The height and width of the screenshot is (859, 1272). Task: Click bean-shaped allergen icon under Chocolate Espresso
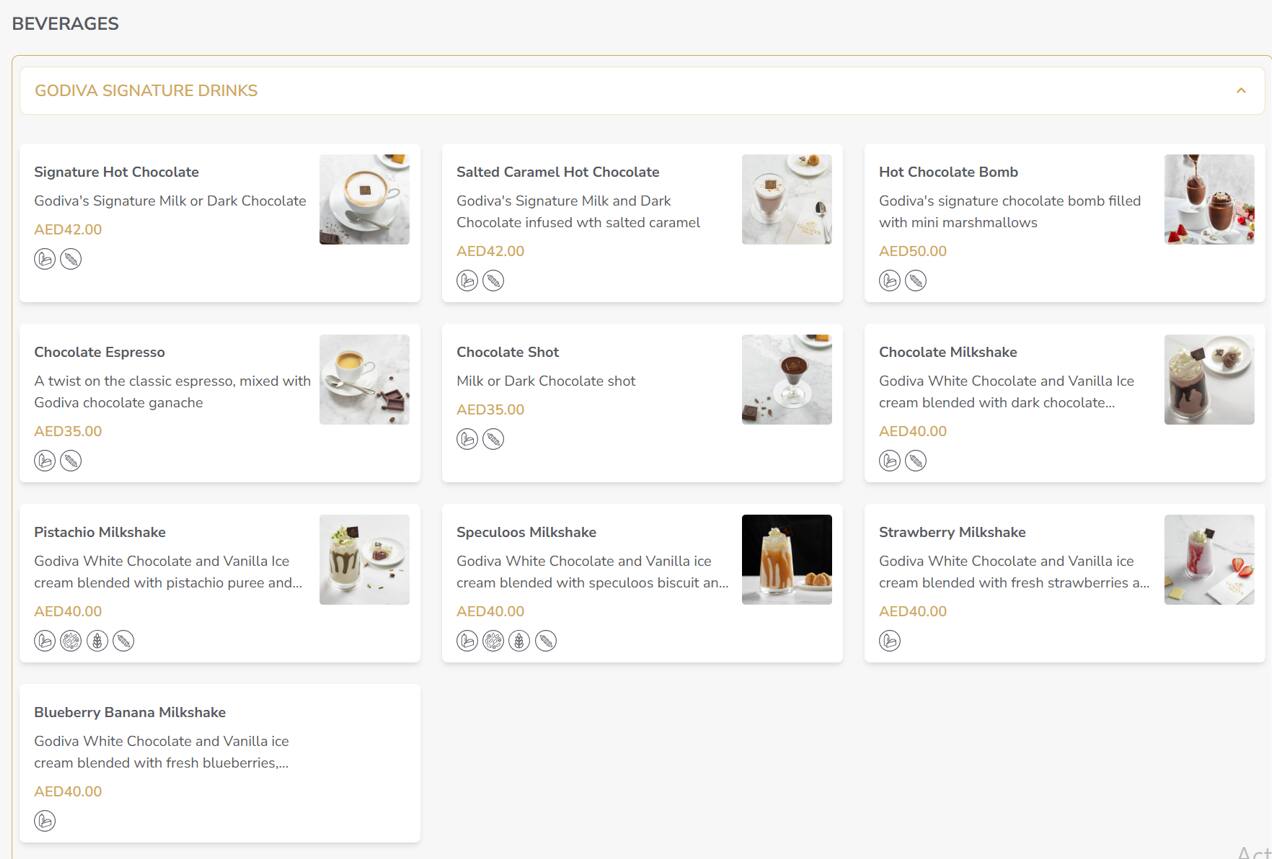[45, 461]
